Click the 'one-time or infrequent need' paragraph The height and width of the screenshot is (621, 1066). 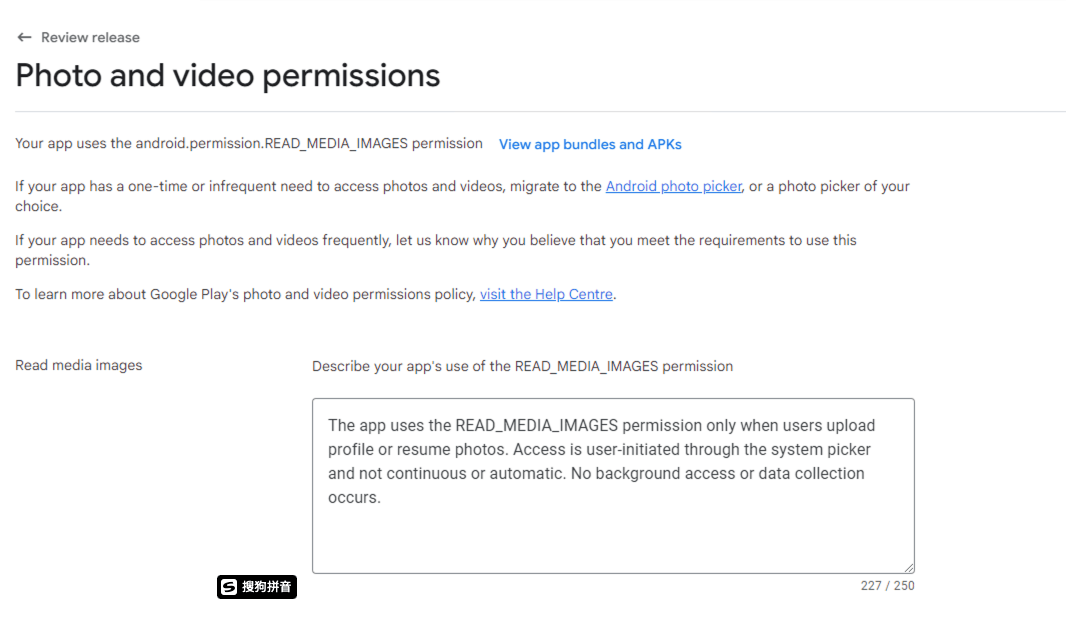[x=300, y=186]
